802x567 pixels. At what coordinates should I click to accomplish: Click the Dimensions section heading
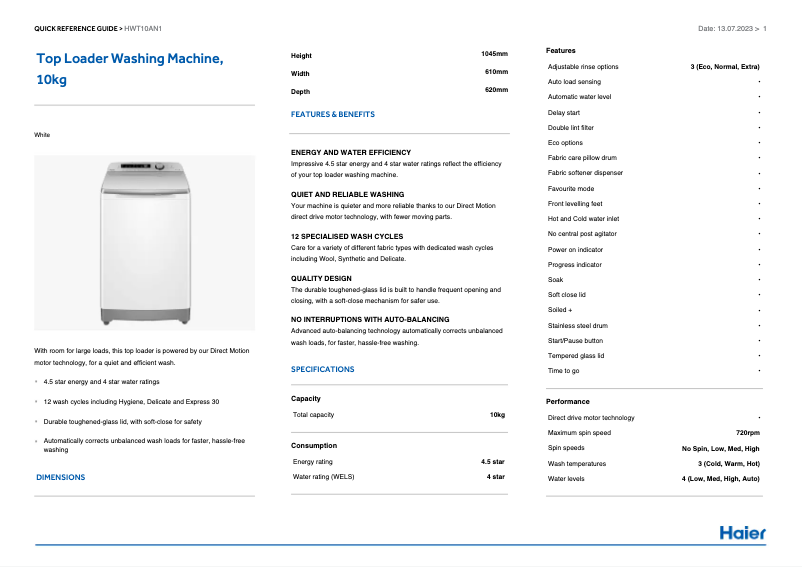[x=60, y=478]
